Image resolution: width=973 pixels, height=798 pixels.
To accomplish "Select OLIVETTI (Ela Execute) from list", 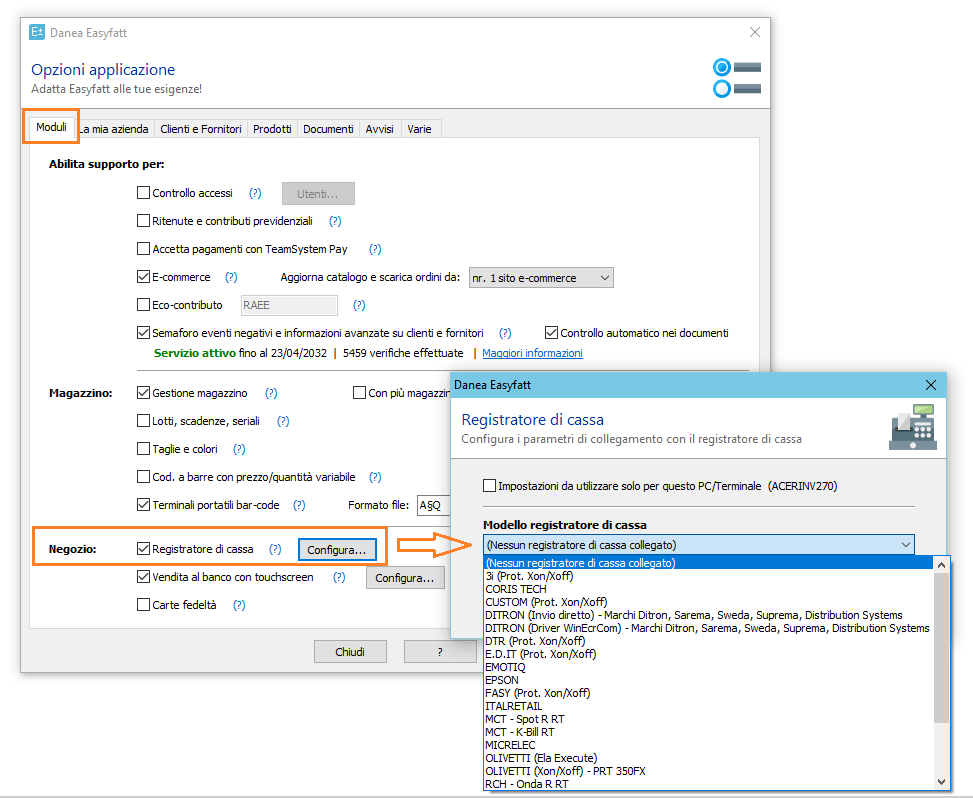I will [x=708, y=758].
